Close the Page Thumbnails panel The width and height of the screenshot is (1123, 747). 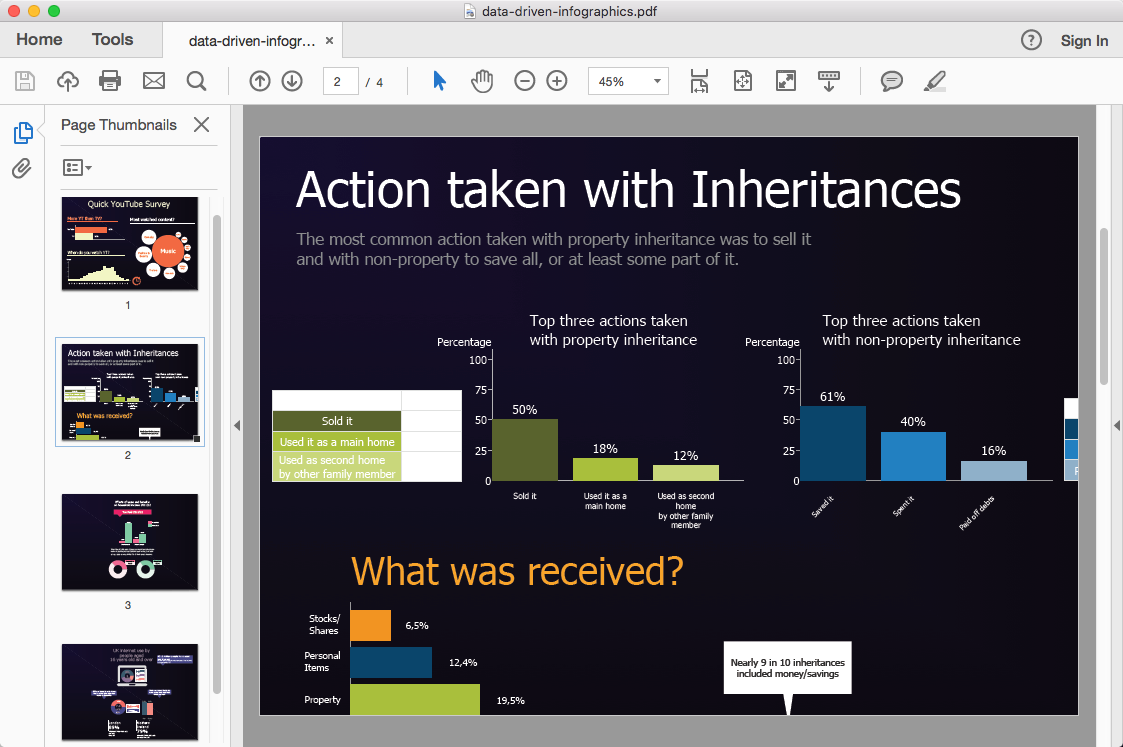(x=201, y=125)
